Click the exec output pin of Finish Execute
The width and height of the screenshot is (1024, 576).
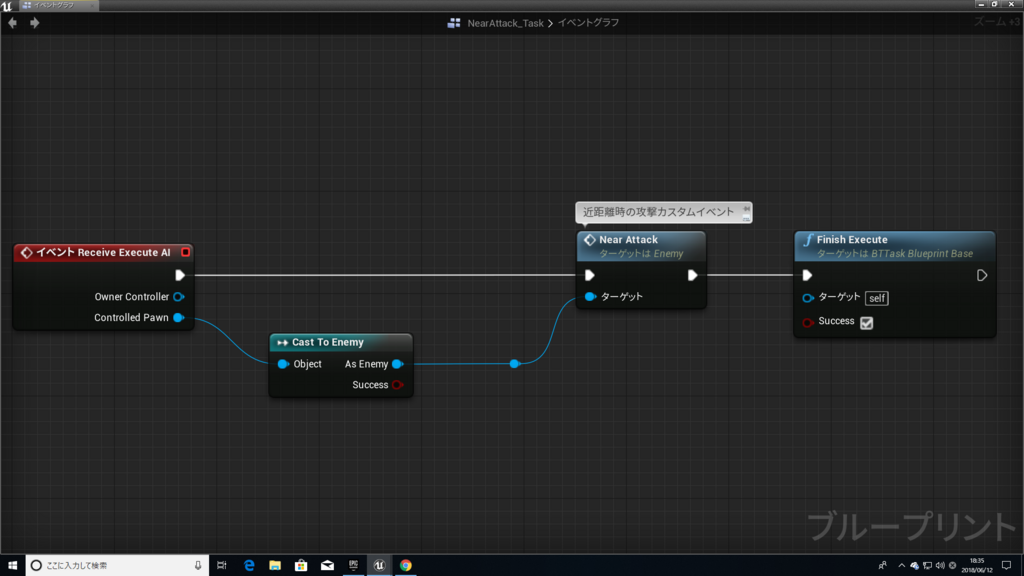(982, 275)
